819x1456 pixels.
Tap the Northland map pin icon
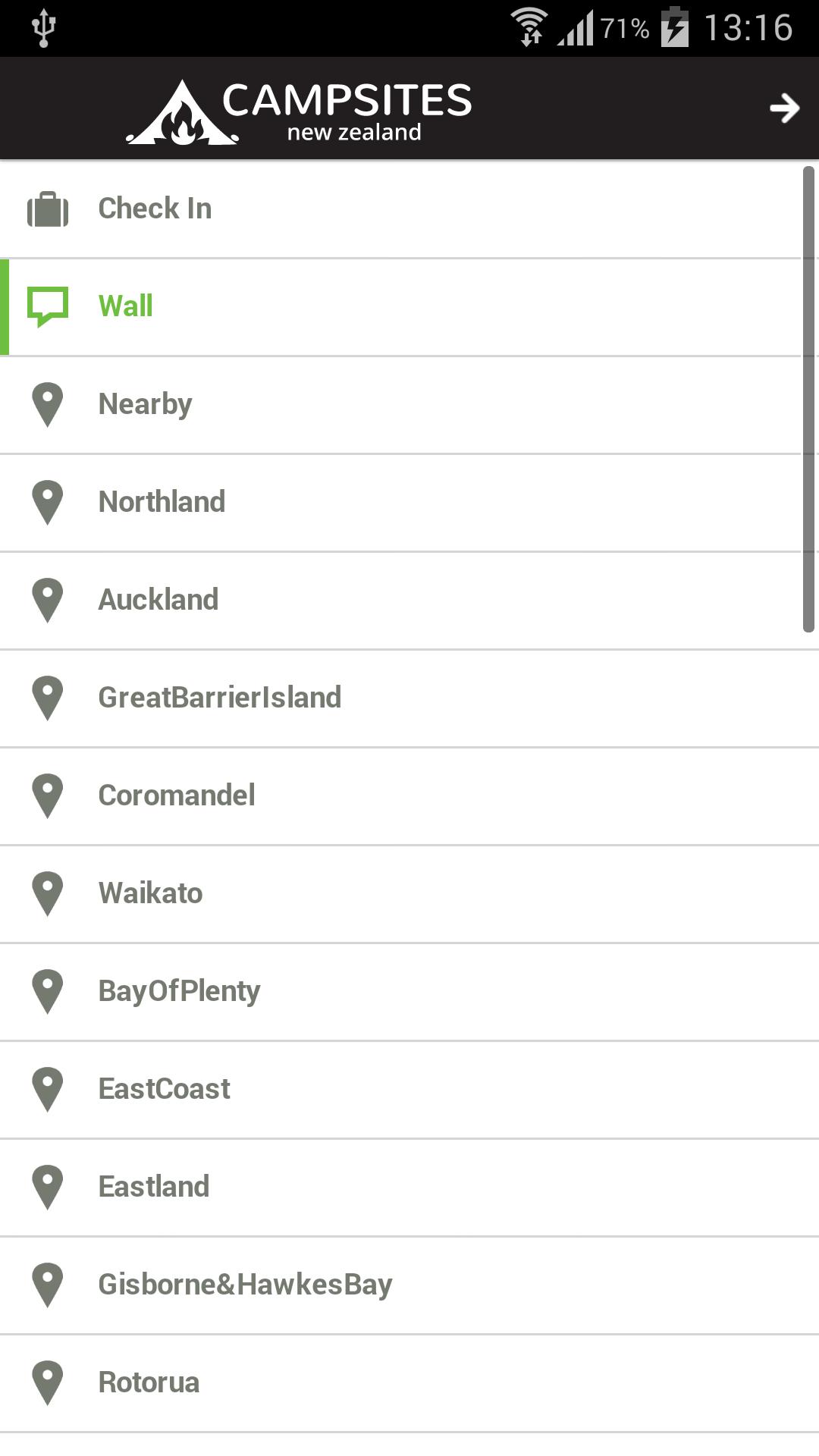pyautogui.click(x=48, y=502)
